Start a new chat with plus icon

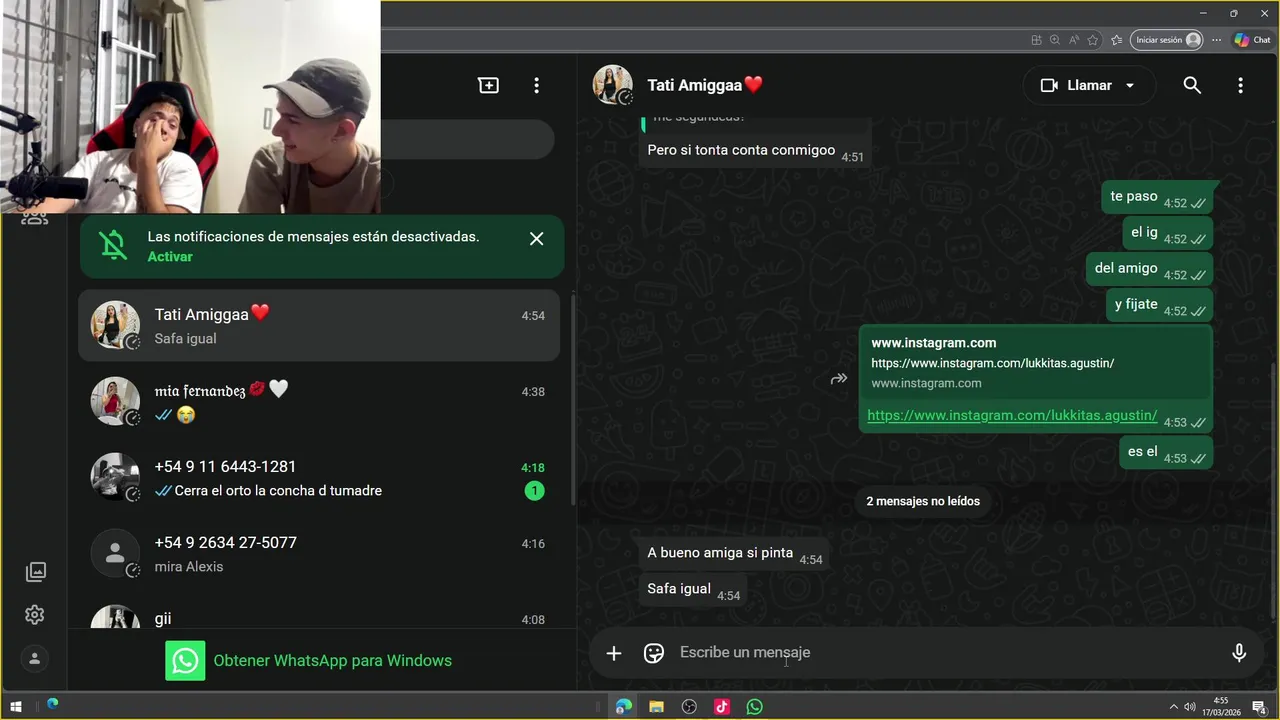tap(488, 86)
